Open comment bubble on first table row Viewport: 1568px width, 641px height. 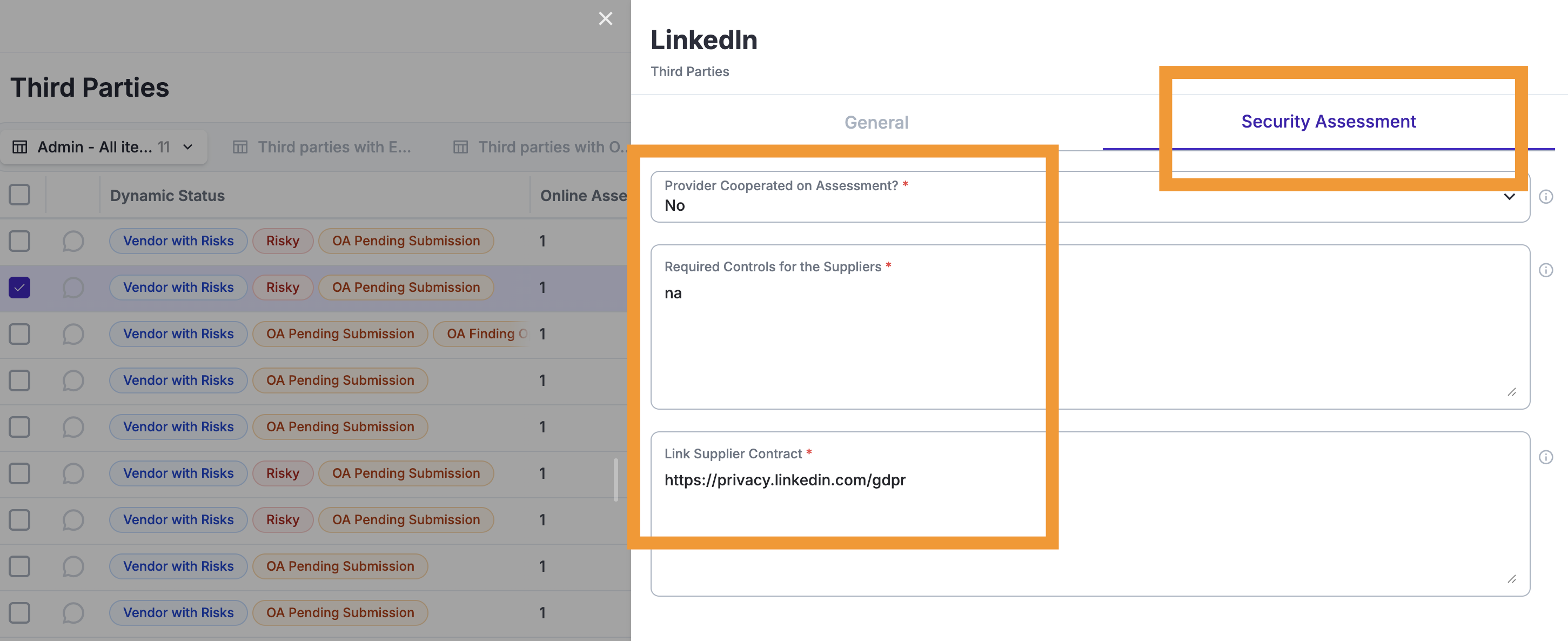coord(73,241)
